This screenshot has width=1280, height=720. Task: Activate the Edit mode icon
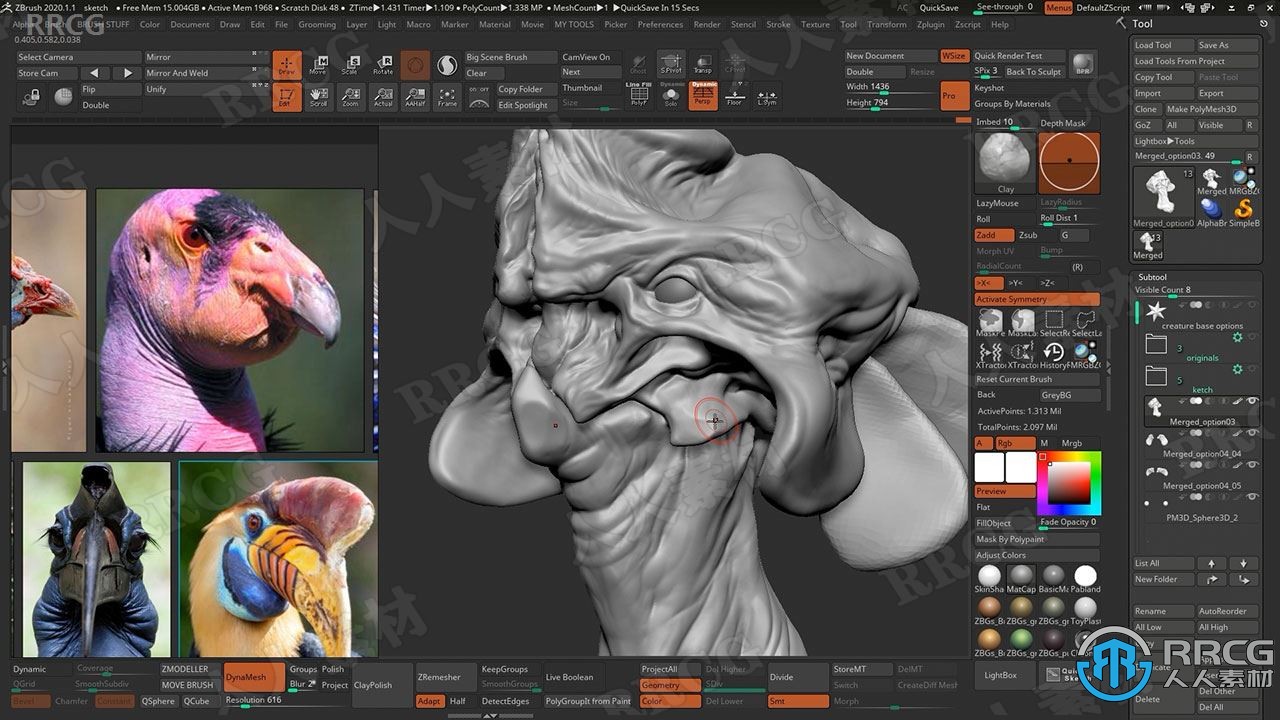point(287,97)
